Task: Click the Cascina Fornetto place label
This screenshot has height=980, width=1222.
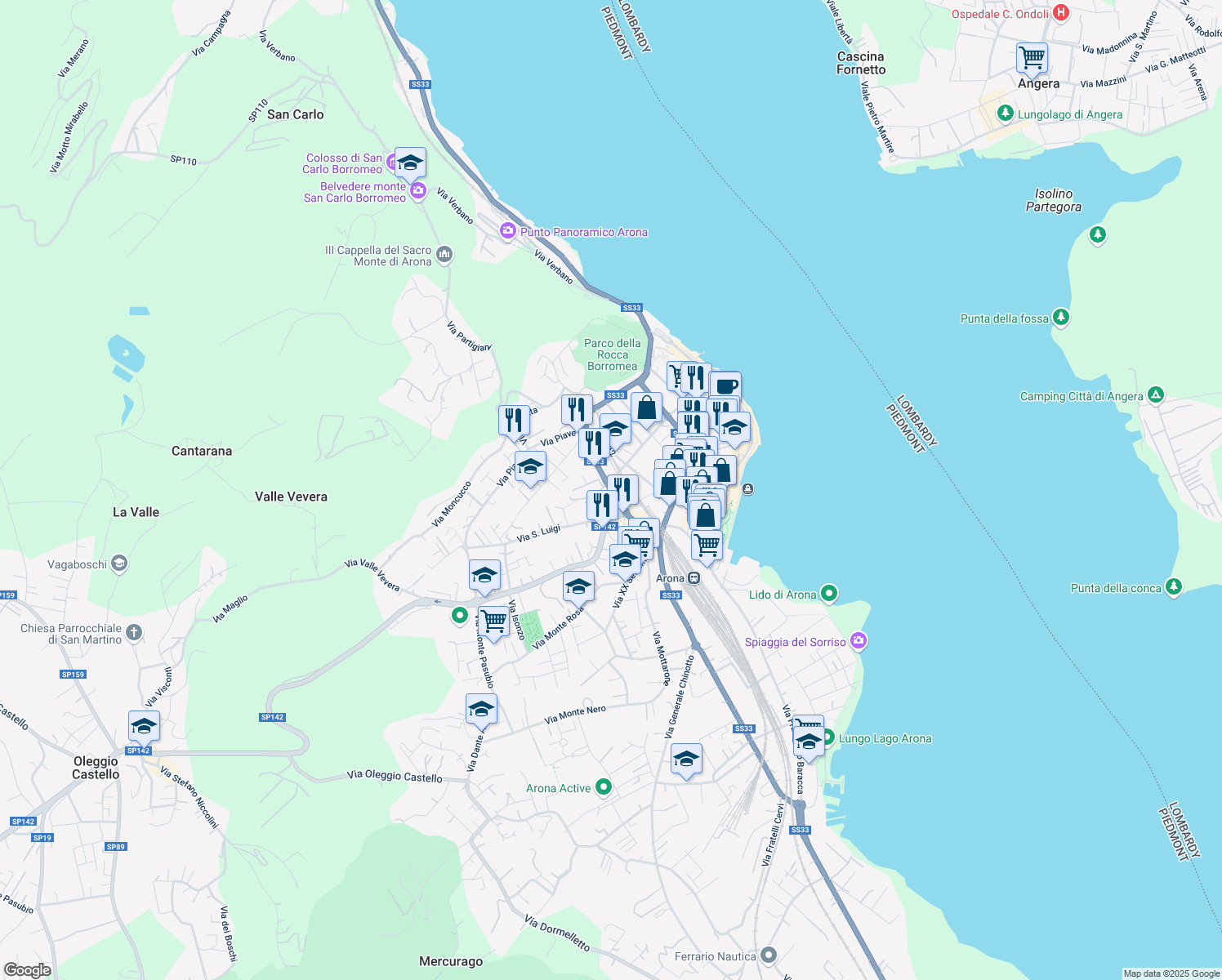Action: (x=861, y=63)
